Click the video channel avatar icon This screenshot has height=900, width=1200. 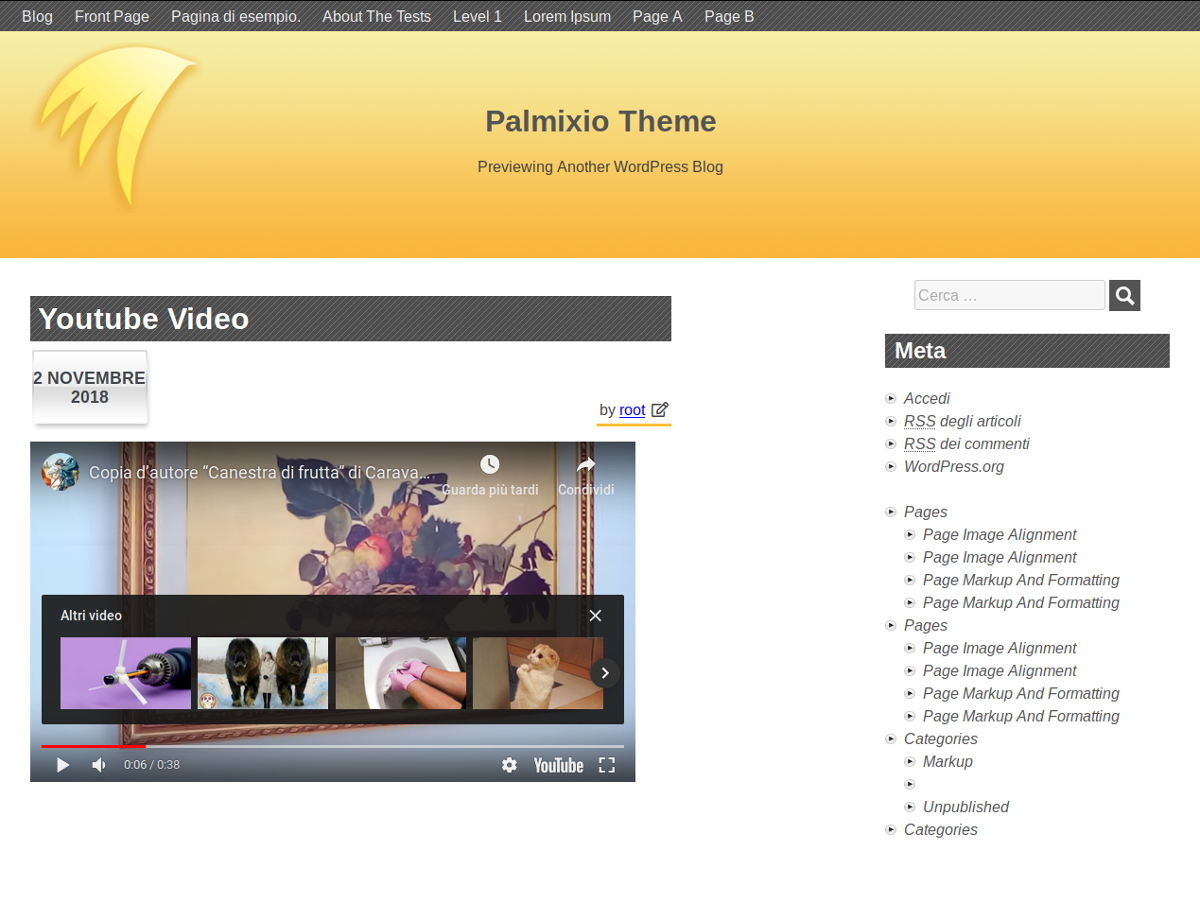(60, 472)
